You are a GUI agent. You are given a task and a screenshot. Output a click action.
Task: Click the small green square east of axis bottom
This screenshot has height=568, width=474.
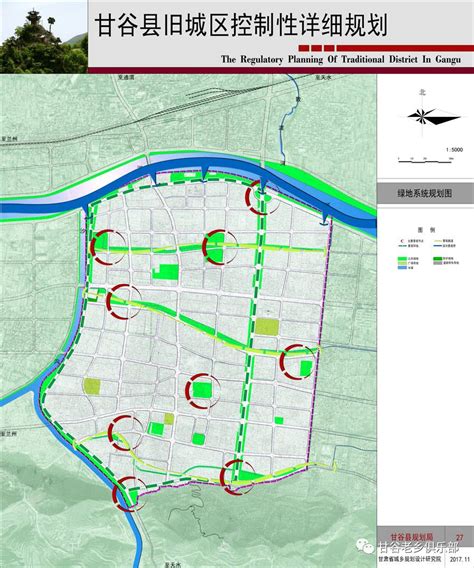tap(279, 420)
